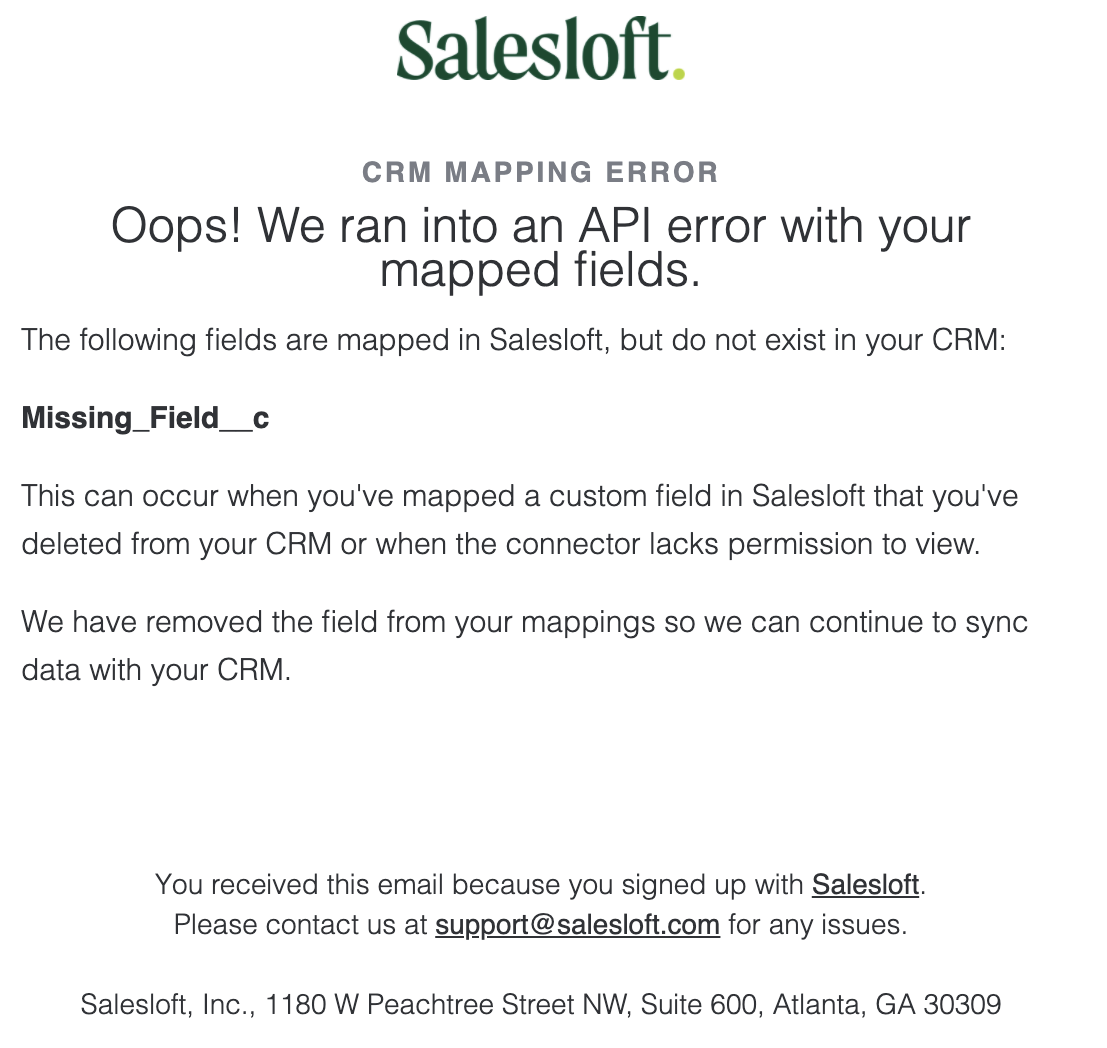1107x1048 pixels.
Task: Click the "mapped fields." headline line
Action: tap(540, 270)
